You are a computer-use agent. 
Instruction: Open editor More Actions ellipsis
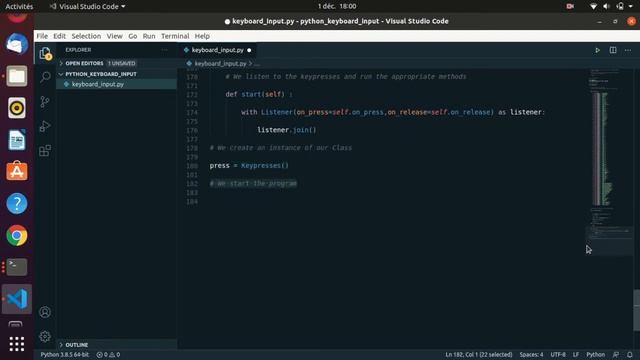(x=628, y=50)
